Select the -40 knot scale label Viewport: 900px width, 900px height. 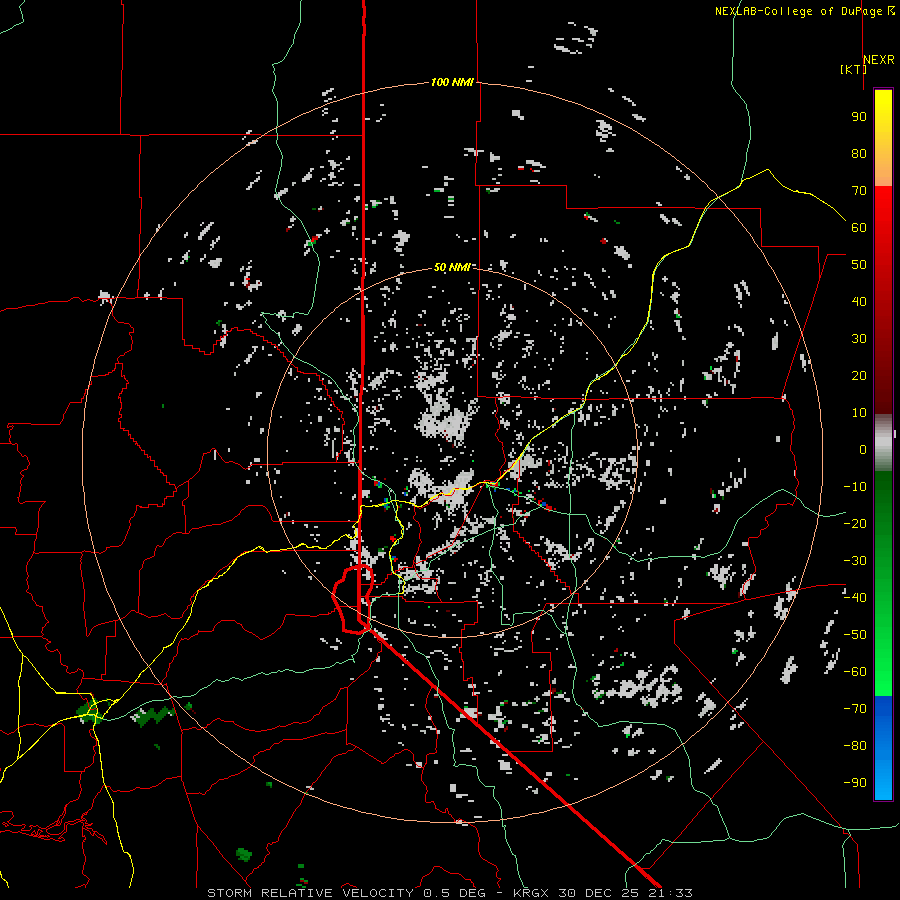[x=855, y=598]
